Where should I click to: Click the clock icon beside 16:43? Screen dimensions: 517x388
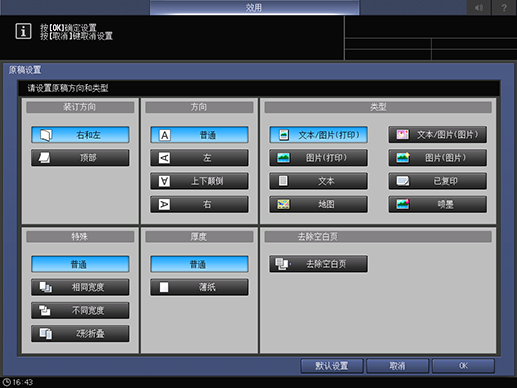[6, 382]
